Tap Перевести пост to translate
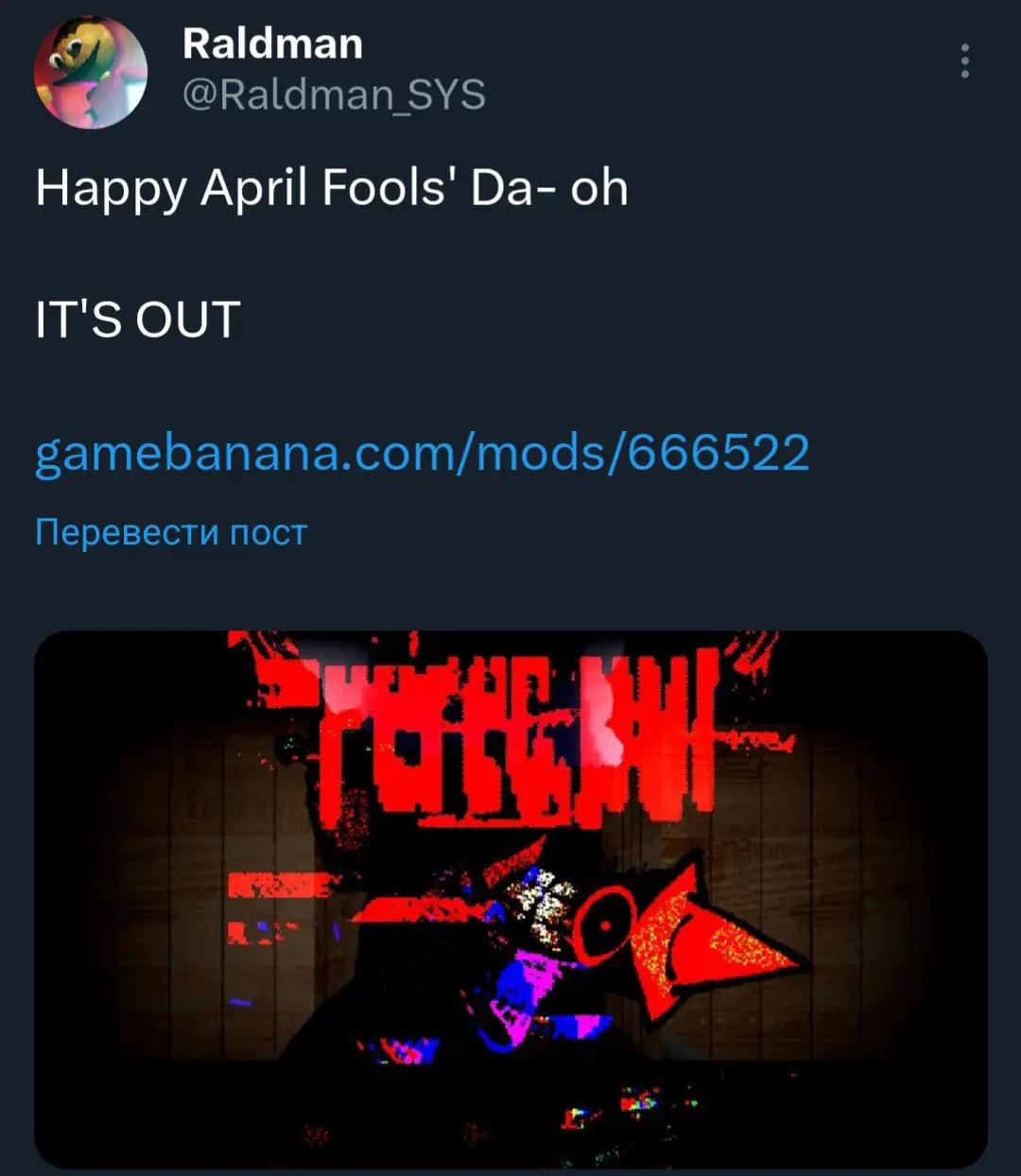Image resolution: width=1021 pixels, height=1176 pixels. pyautogui.click(x=171, y=532)
